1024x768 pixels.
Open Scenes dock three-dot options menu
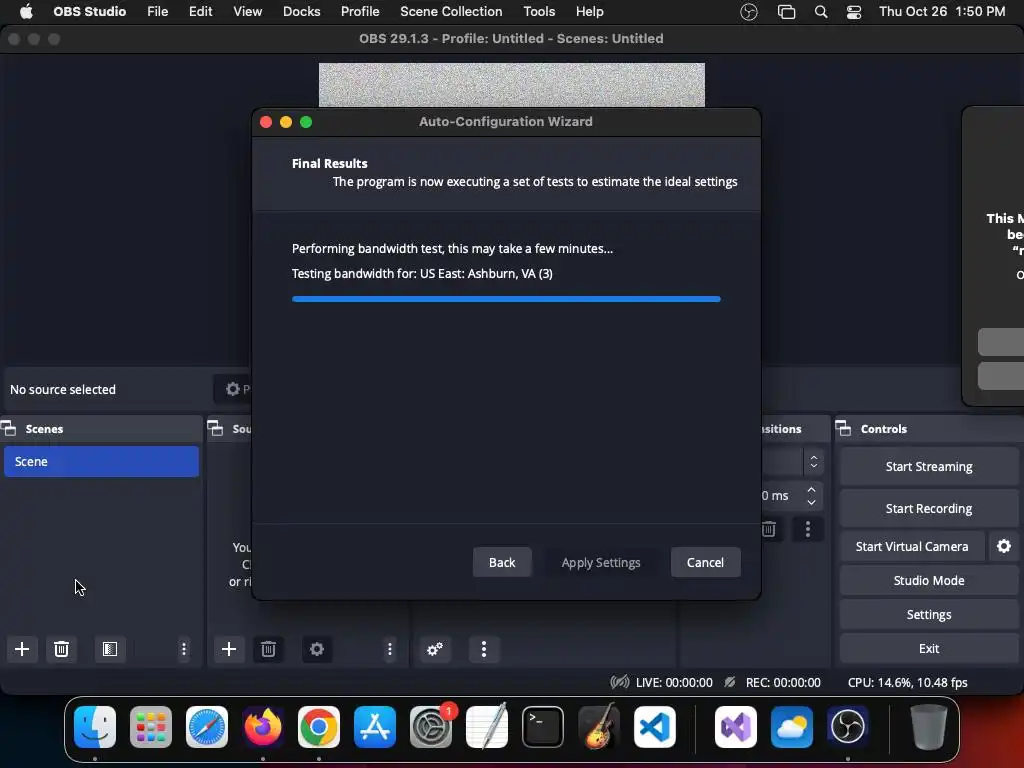[x=184, y=648]
